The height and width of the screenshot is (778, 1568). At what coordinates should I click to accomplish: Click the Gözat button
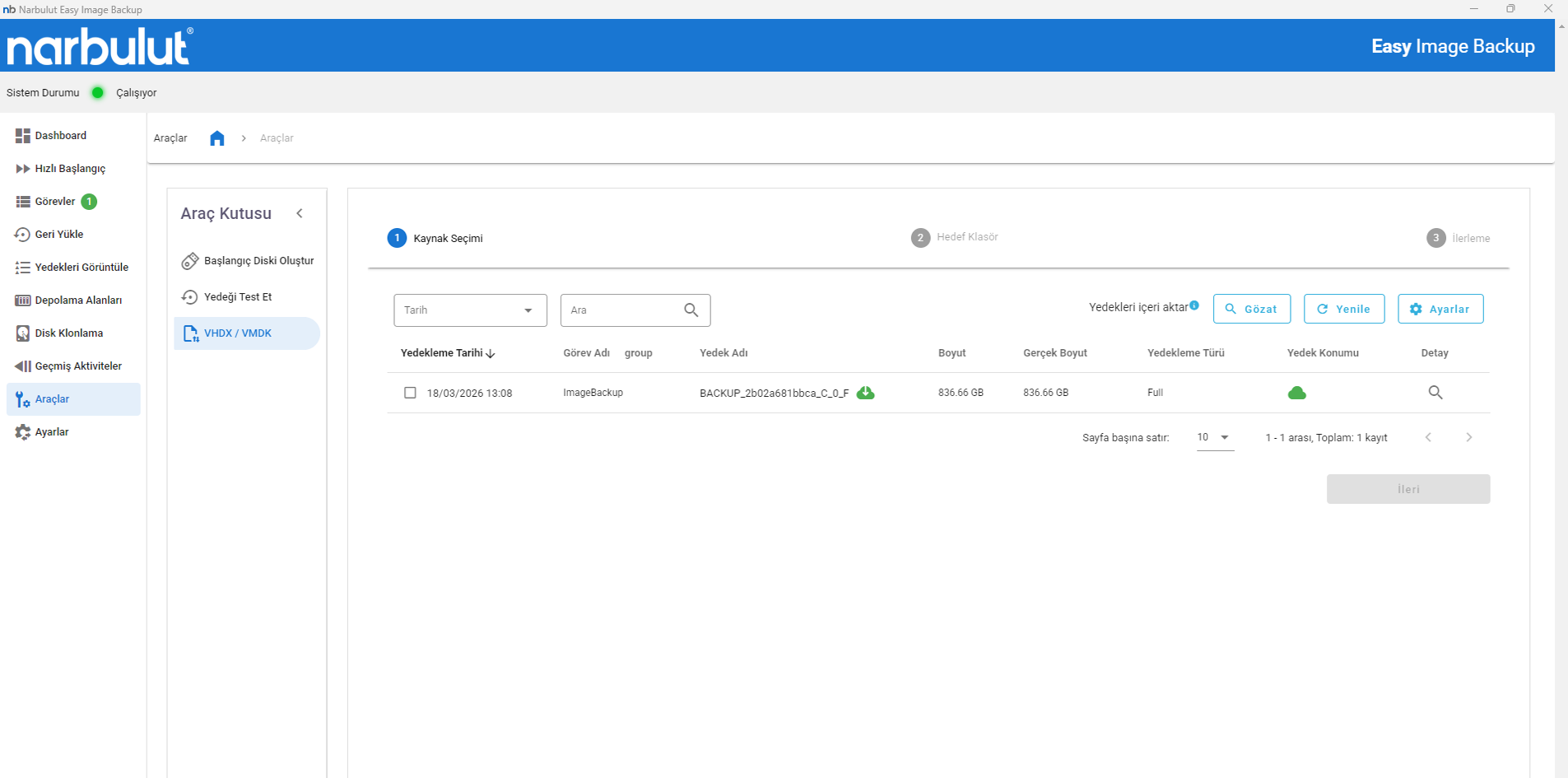click(1251, 309)
